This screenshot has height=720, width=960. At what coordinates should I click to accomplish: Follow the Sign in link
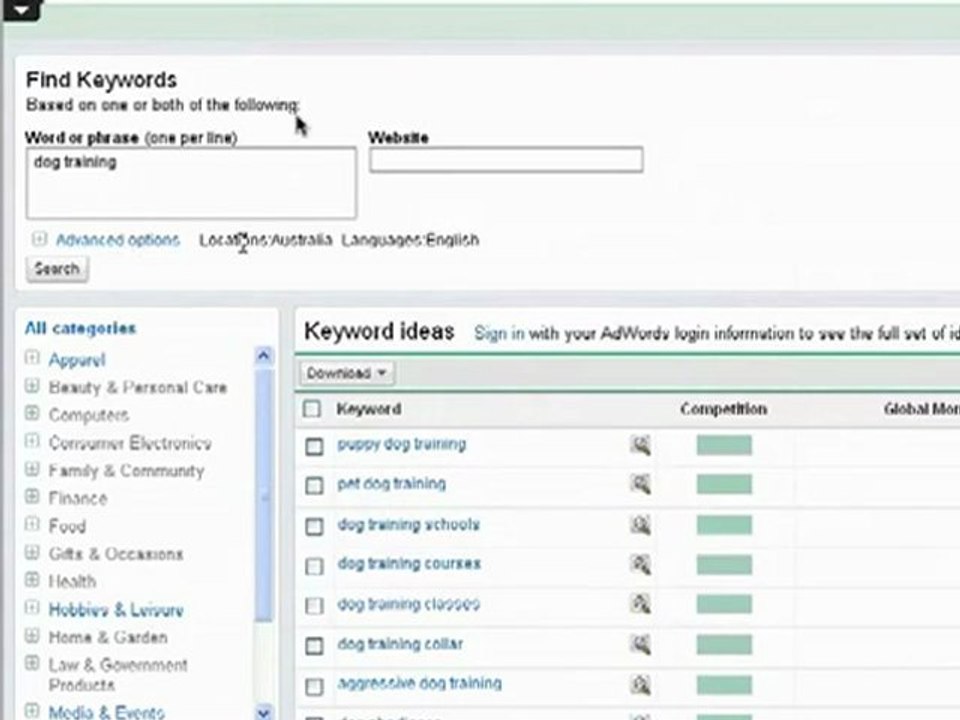[499, 333]
